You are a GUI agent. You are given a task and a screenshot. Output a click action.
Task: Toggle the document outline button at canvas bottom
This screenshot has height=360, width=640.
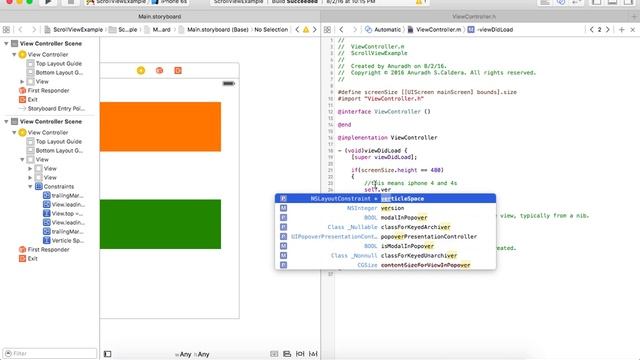click(x=107, y=354)
